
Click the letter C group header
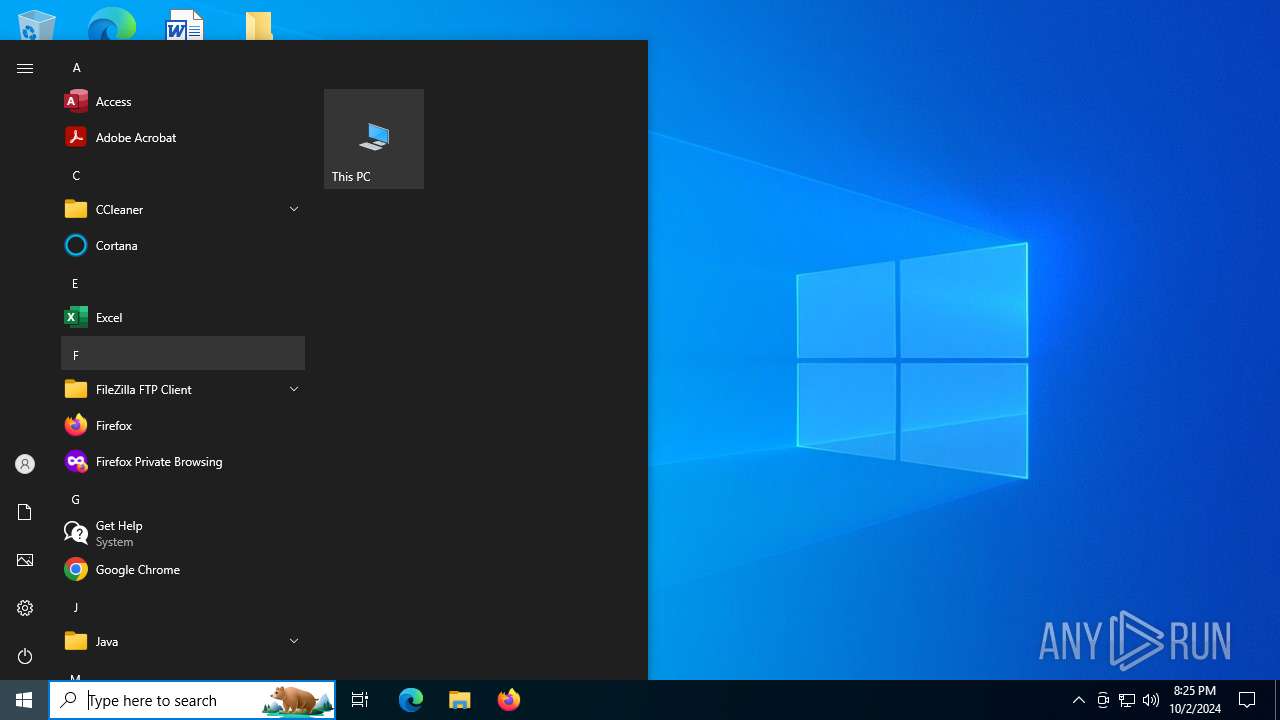[183, 175]
